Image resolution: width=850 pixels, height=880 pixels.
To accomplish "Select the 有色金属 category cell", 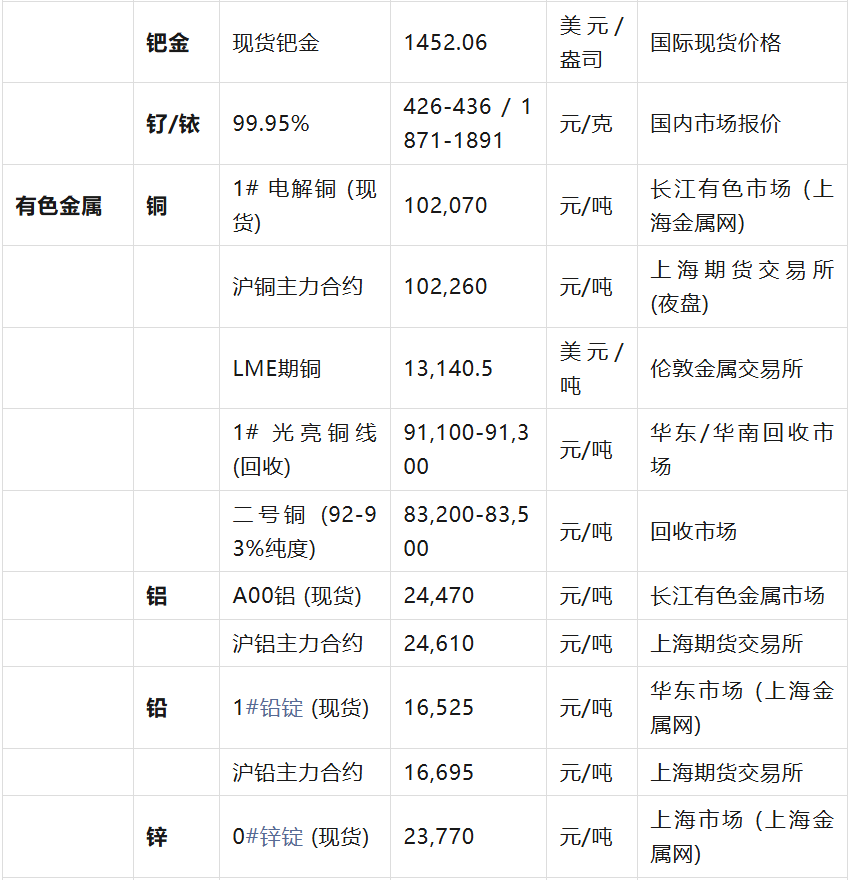I will [59, 206].
